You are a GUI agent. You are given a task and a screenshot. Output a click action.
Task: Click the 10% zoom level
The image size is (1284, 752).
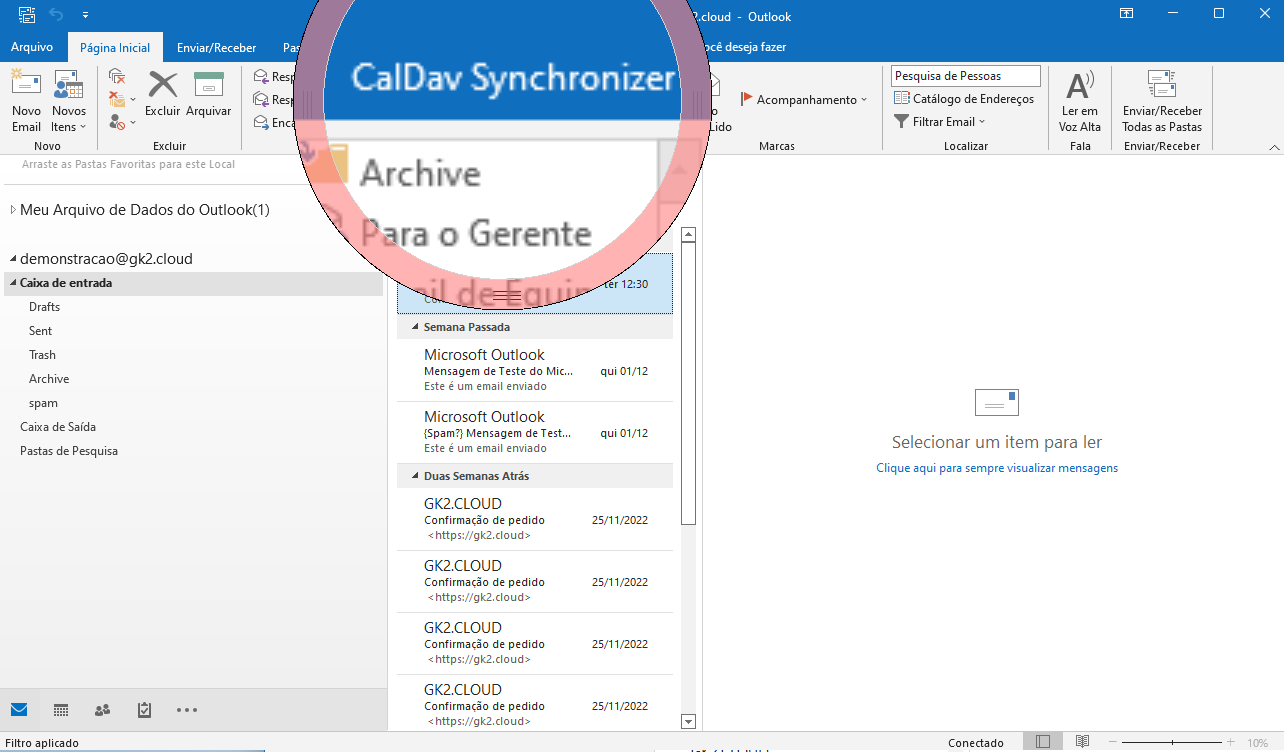coord(1258,743)
